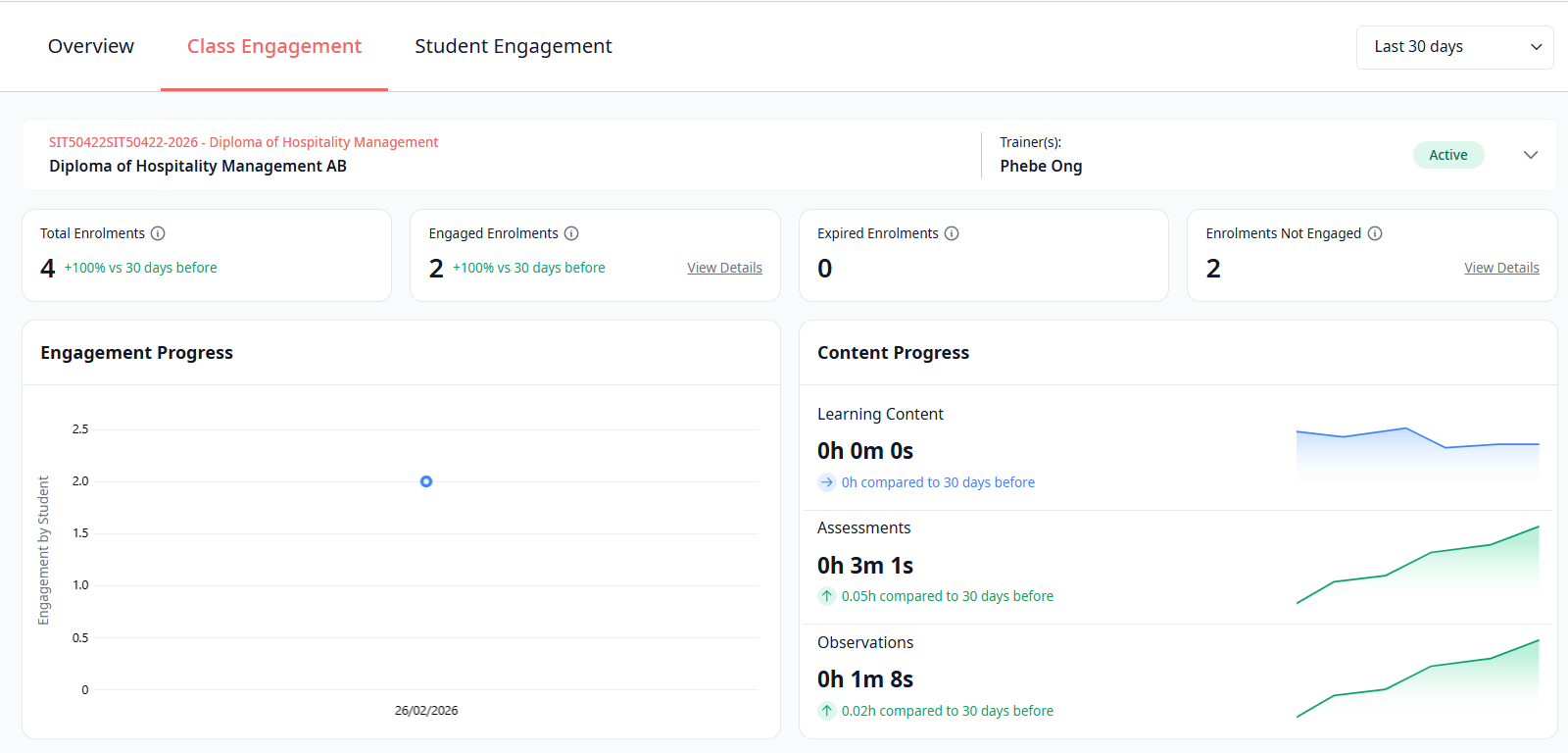Click the Learning Content comparison arrow icon
The height and width of the screenshot is (753, 1568).
pyautogui.click(x=827, y=482)
